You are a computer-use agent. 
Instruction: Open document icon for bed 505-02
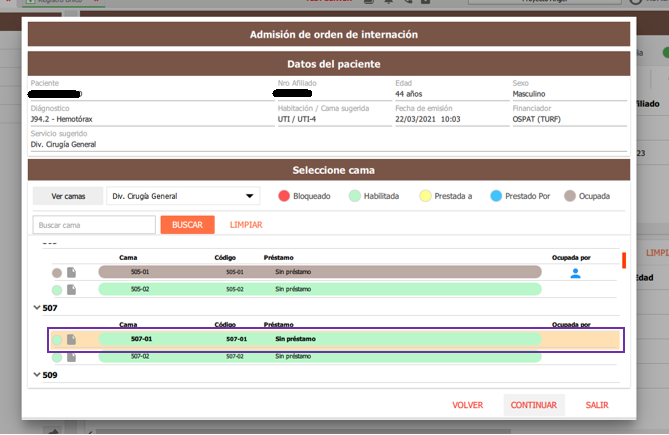pos(71,290)
